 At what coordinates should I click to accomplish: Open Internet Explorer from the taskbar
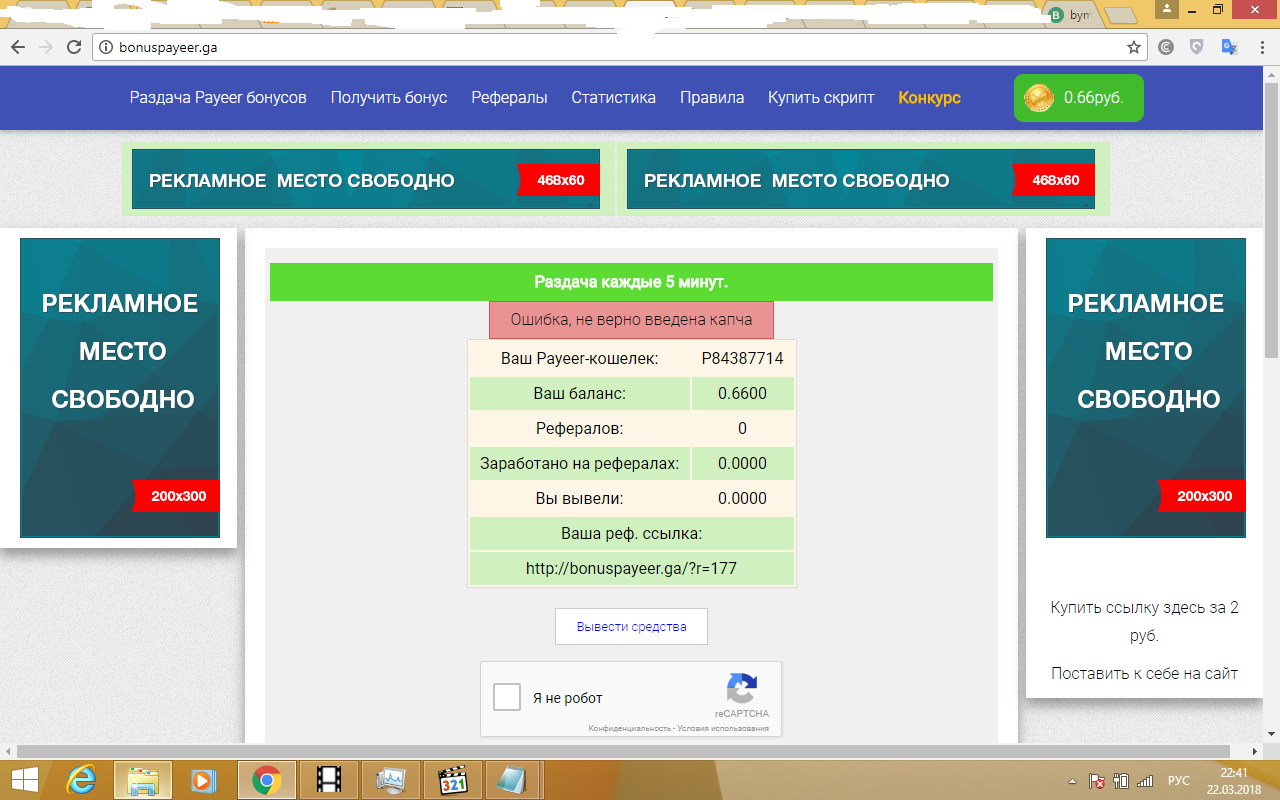tap(82, 779)
